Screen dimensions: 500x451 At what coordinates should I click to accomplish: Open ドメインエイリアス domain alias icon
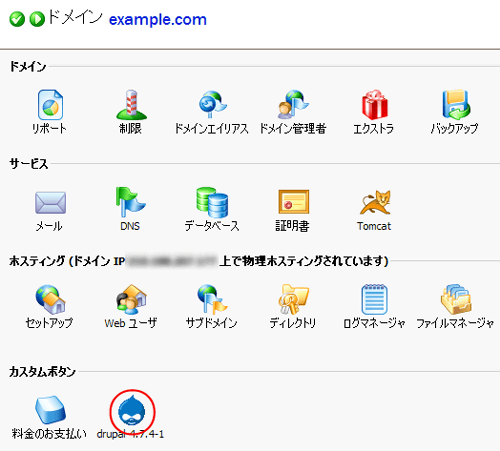tap(212, 105)
